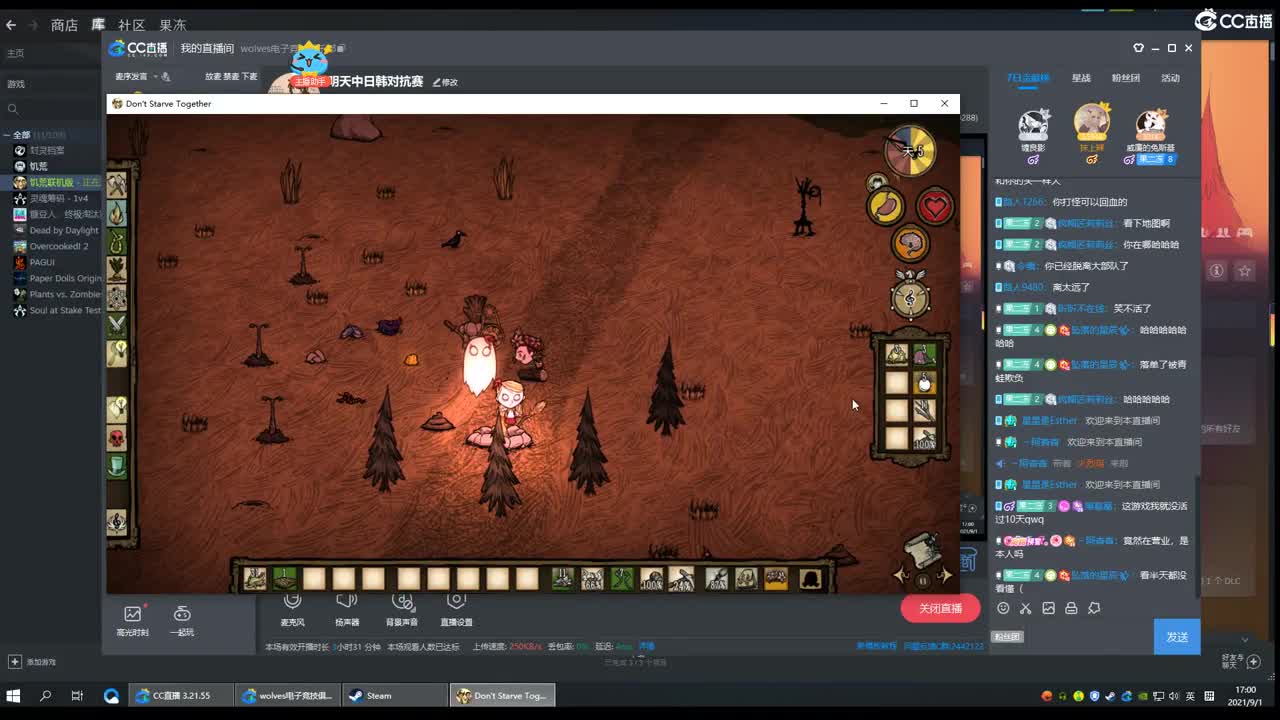This screenshot has height=720, width=1280.
Task: Open the Tools crafting tab in game
Action: (x=117, y=186)
